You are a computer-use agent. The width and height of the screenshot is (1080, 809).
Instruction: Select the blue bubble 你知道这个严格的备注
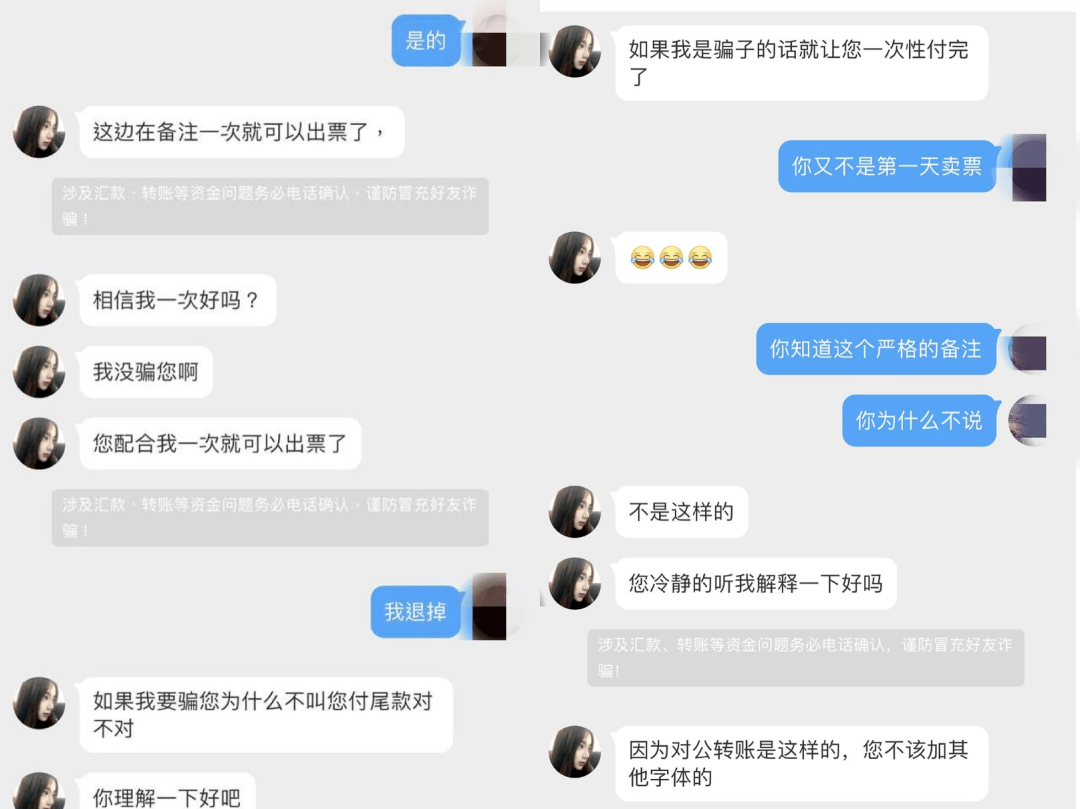tap(876, 349)
